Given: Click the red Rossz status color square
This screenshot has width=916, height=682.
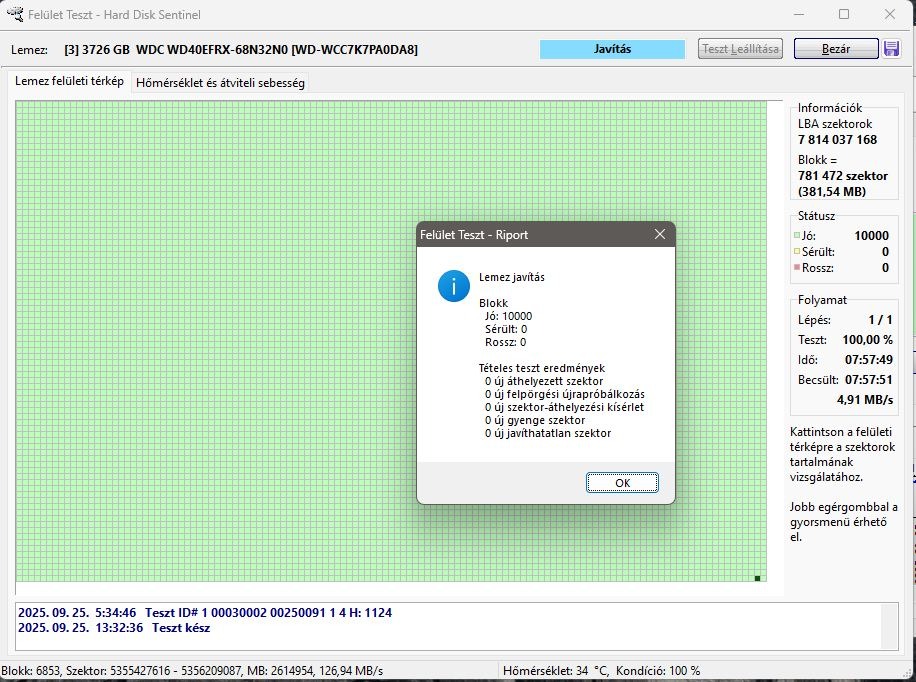Looking at the screenshot, I should click(x=797, y=267).
